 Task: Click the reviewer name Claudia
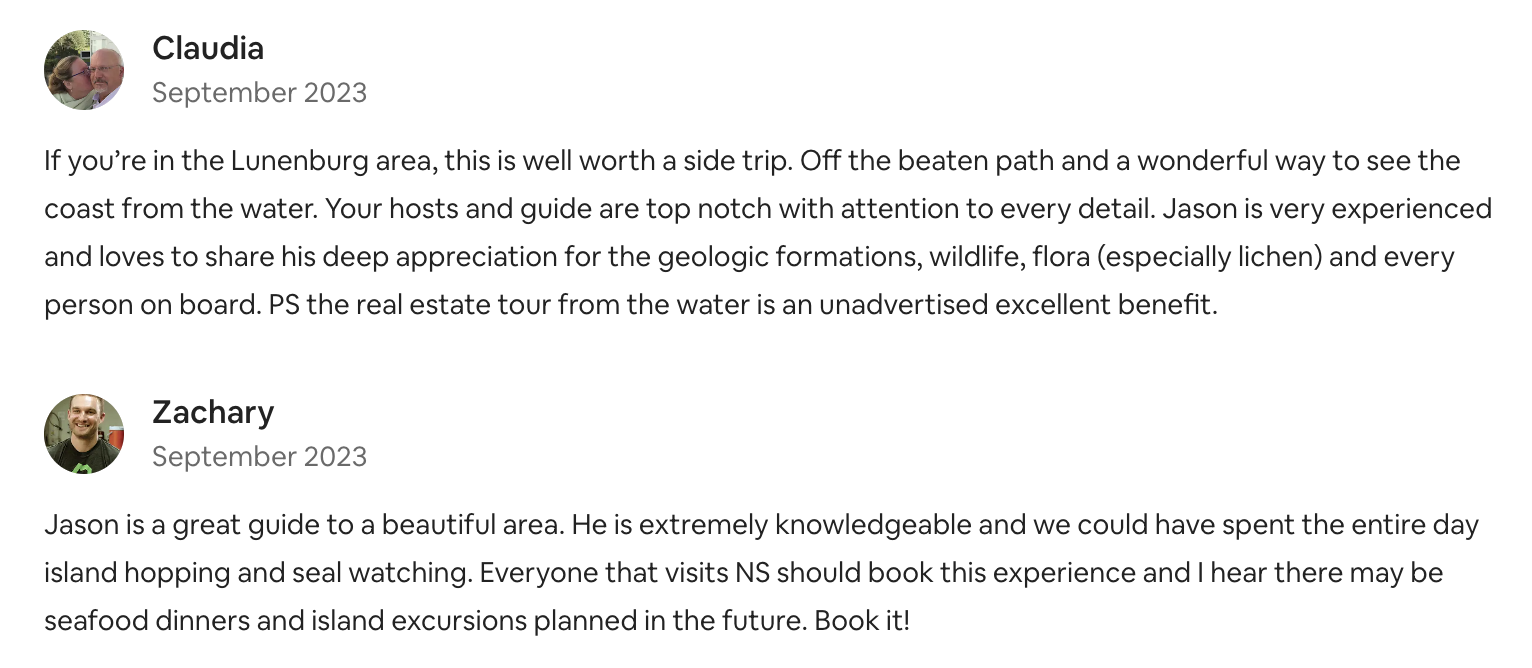point(208,47)
